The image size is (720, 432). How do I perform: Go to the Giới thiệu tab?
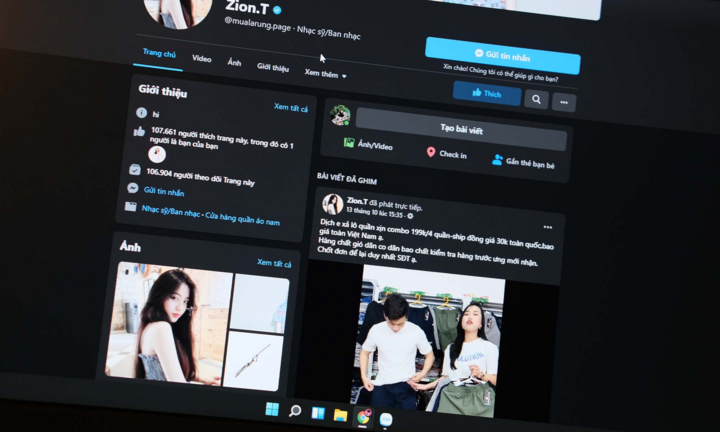click(273, 67)
